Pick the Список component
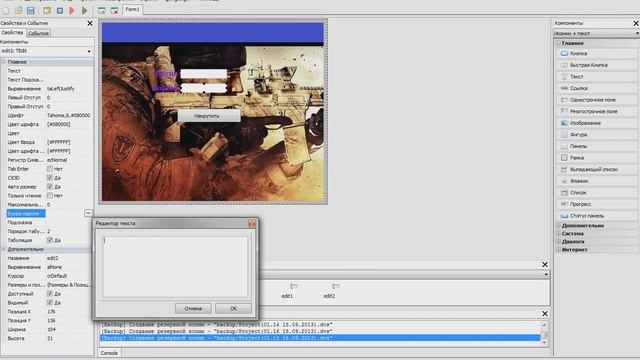640x360 pixels. click(597, 192)
